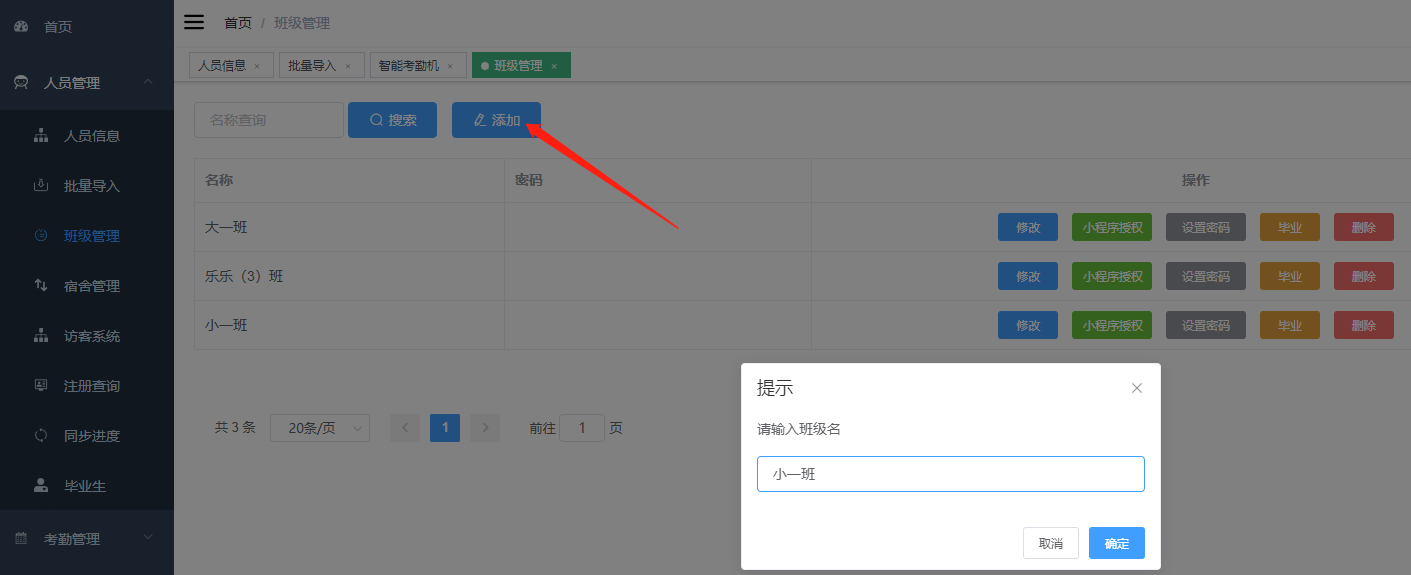Open 同步进度 sidebar item
This screenshot has height=575, width=1411.
click(x=87, y=436)
